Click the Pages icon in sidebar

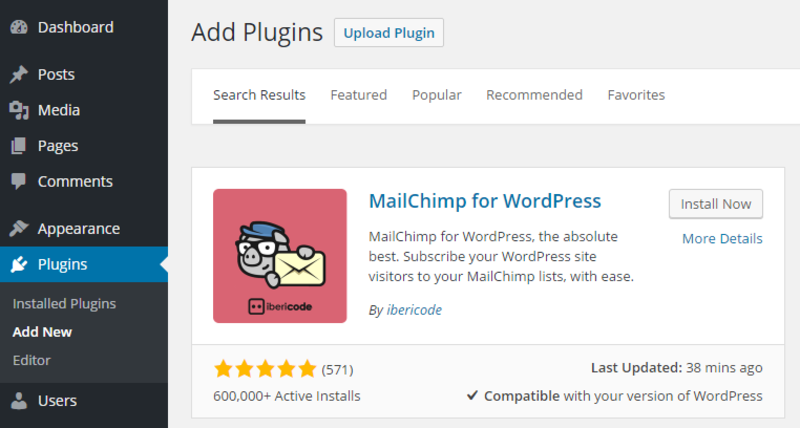click(19, 146)
